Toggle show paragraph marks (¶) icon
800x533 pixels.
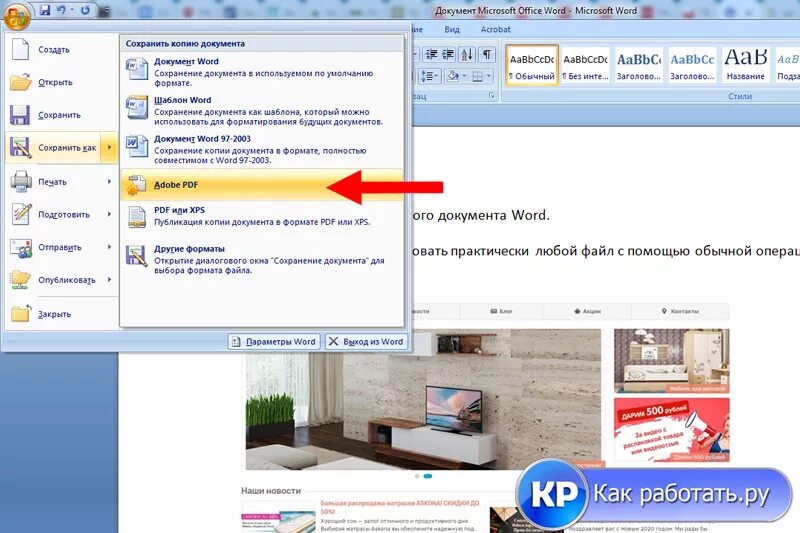[487, 55]
